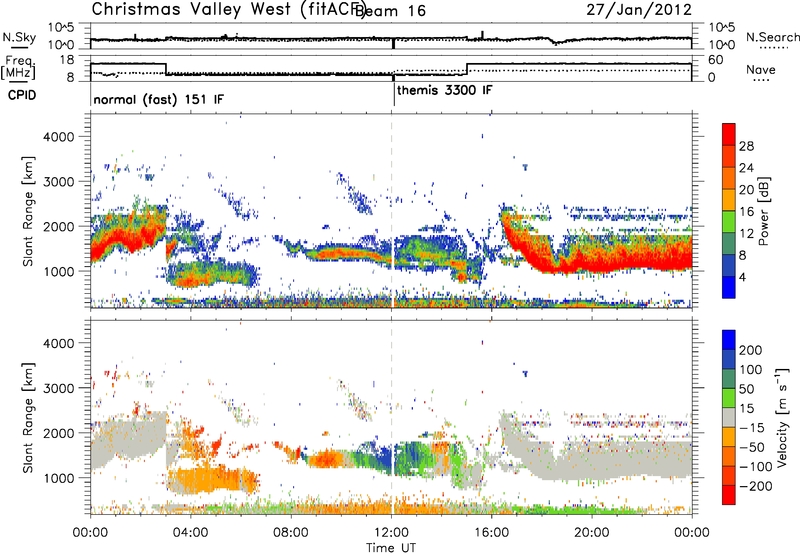
Task: Click the red top segment of power colorbar
Action: (729, 134)
